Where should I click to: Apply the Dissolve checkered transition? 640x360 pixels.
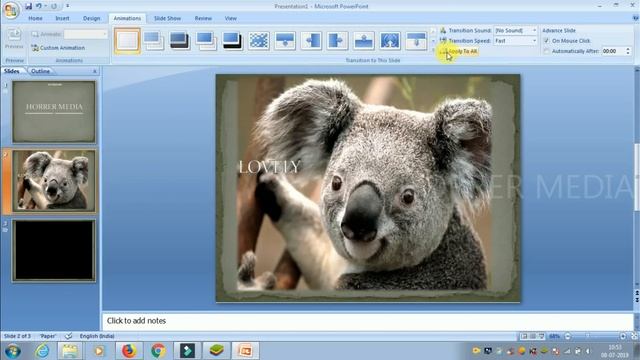click(x=259, y=41)
